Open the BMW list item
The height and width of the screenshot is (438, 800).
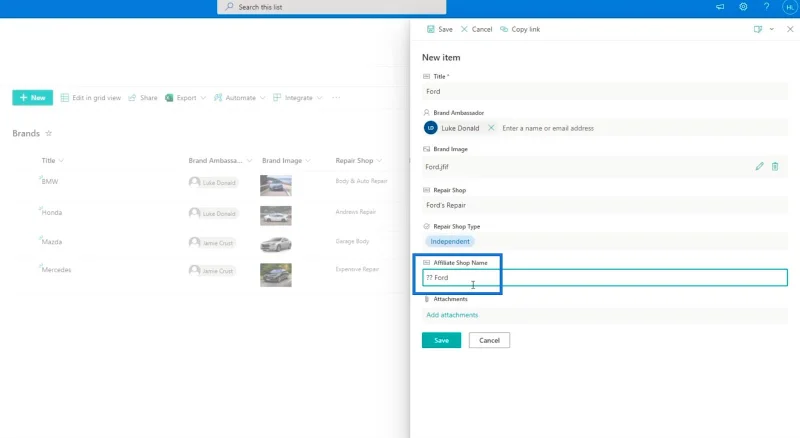click(50, 181)
